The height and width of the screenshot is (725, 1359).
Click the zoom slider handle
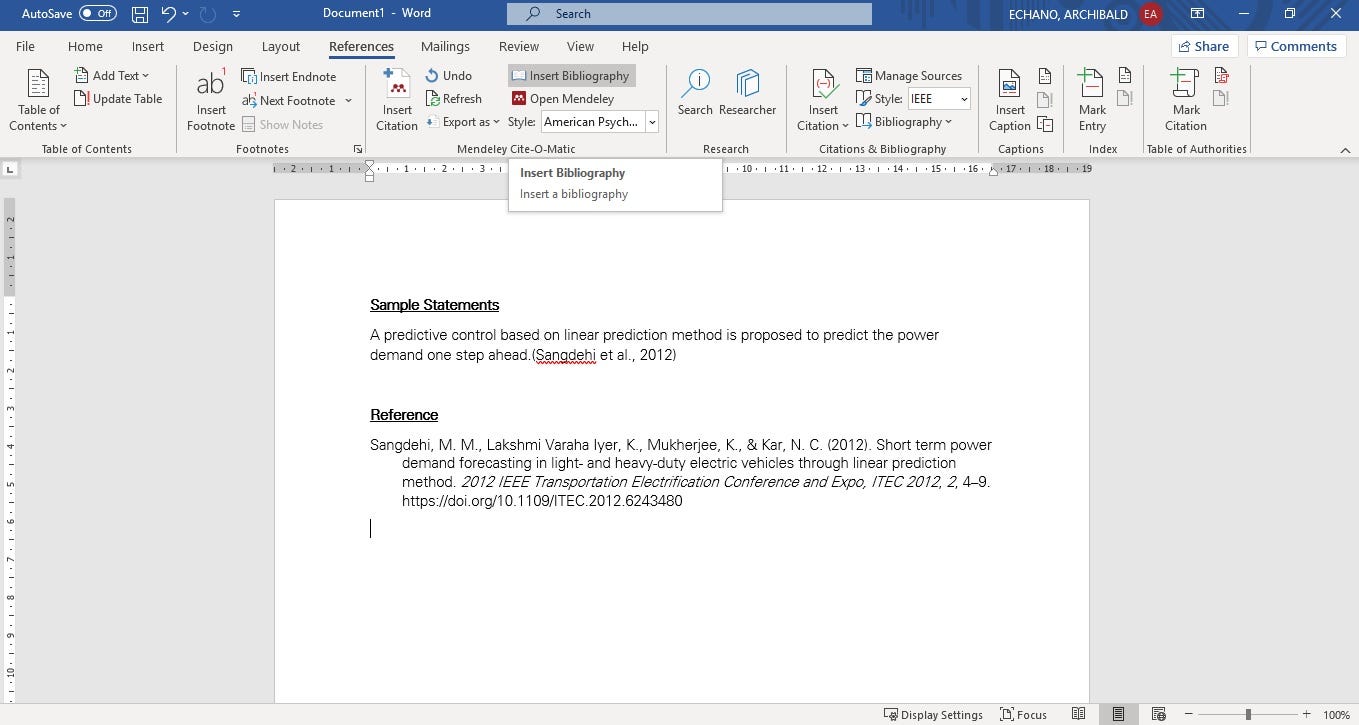coord(1248,715)
